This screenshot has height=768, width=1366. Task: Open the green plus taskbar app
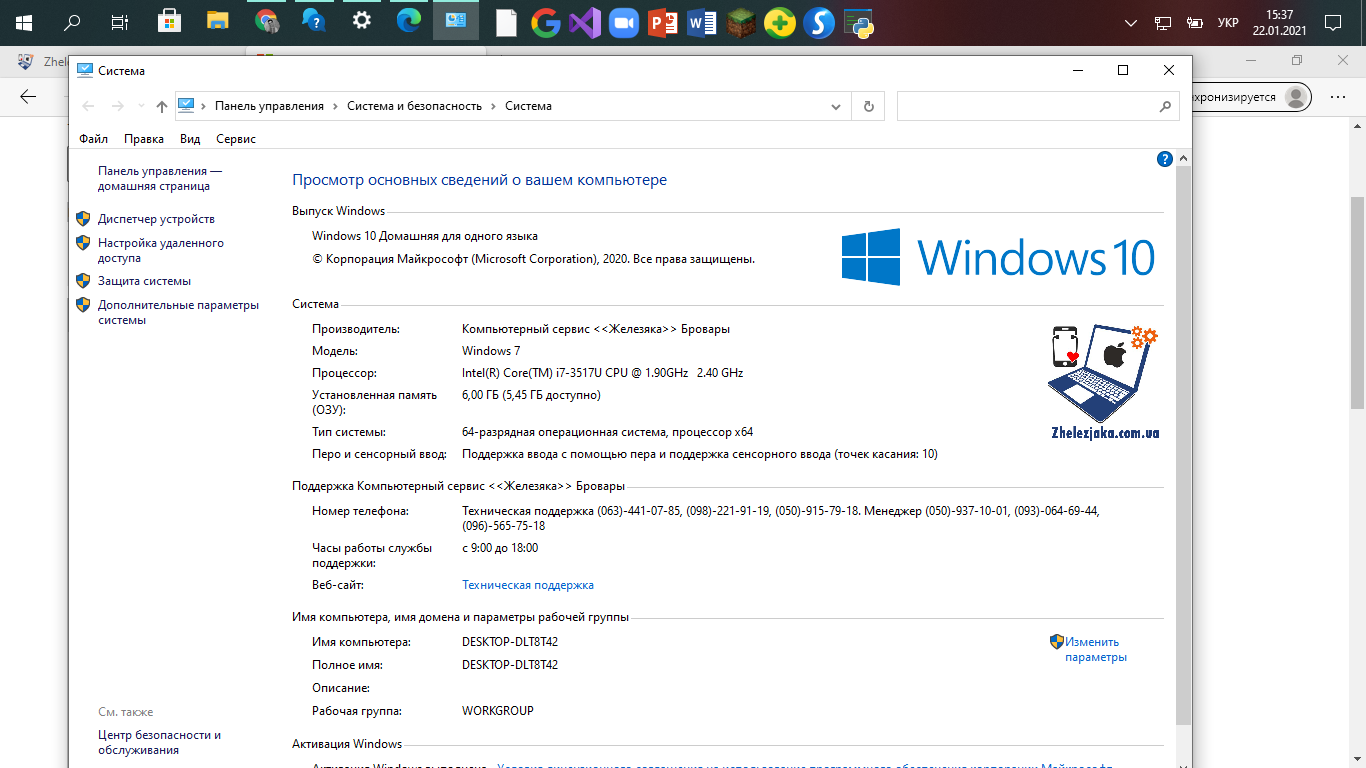coord(780,21)
